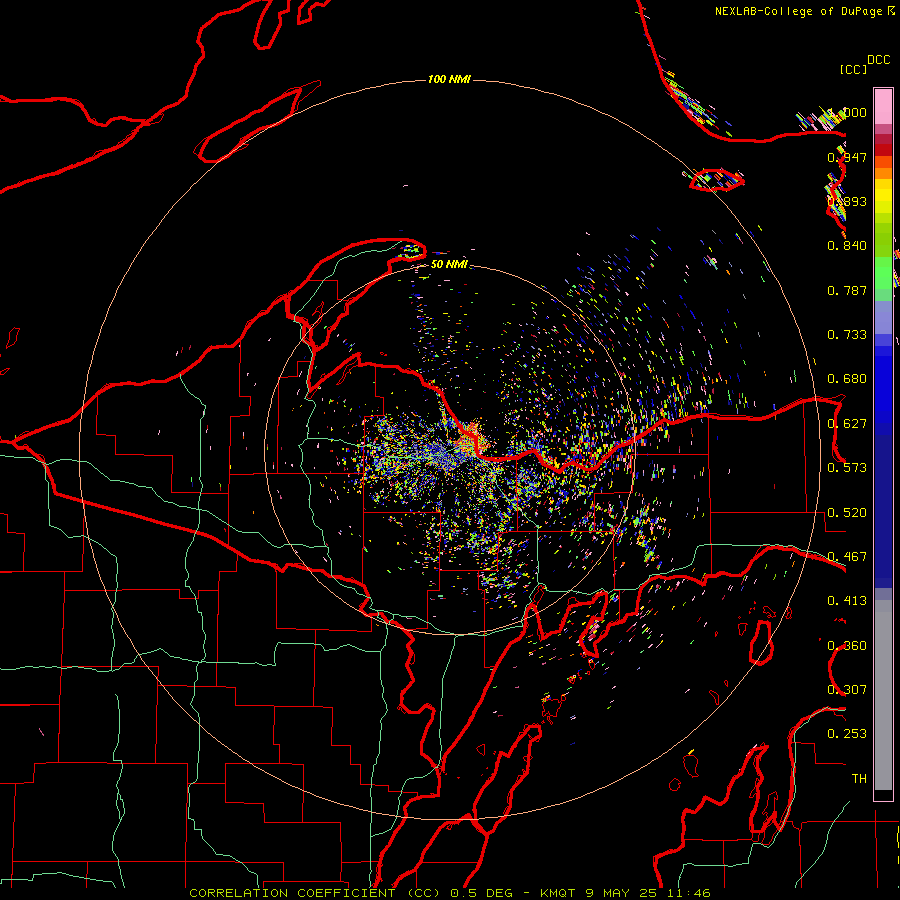Screen dimensions: 900x900
Task: Select the 0.947 legend value
Action: pos(847,157)
